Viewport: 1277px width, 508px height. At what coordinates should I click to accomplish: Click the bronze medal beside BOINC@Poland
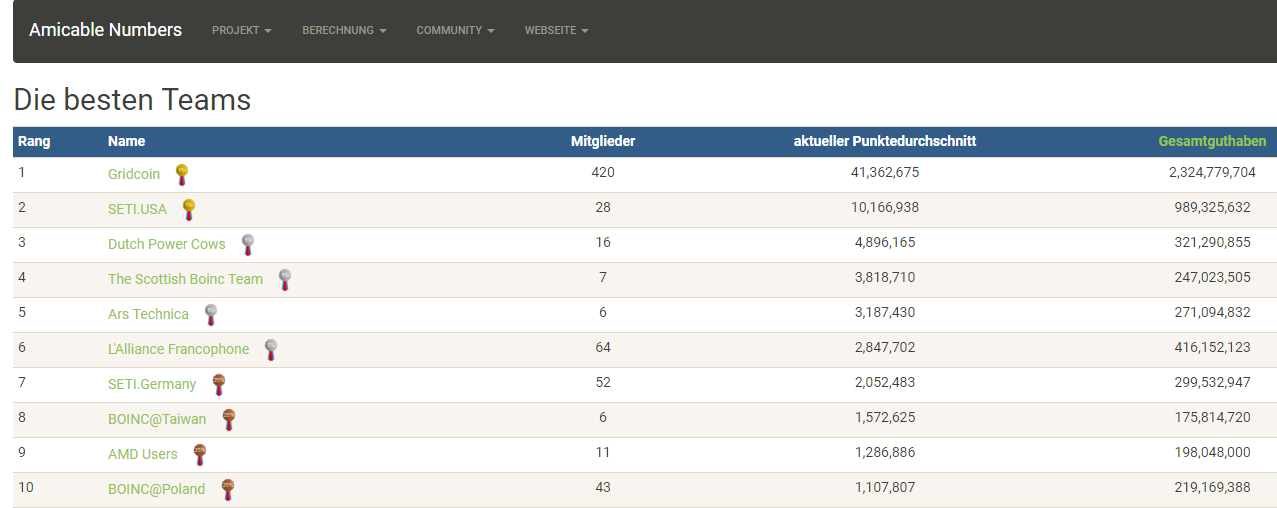(227, 490)
